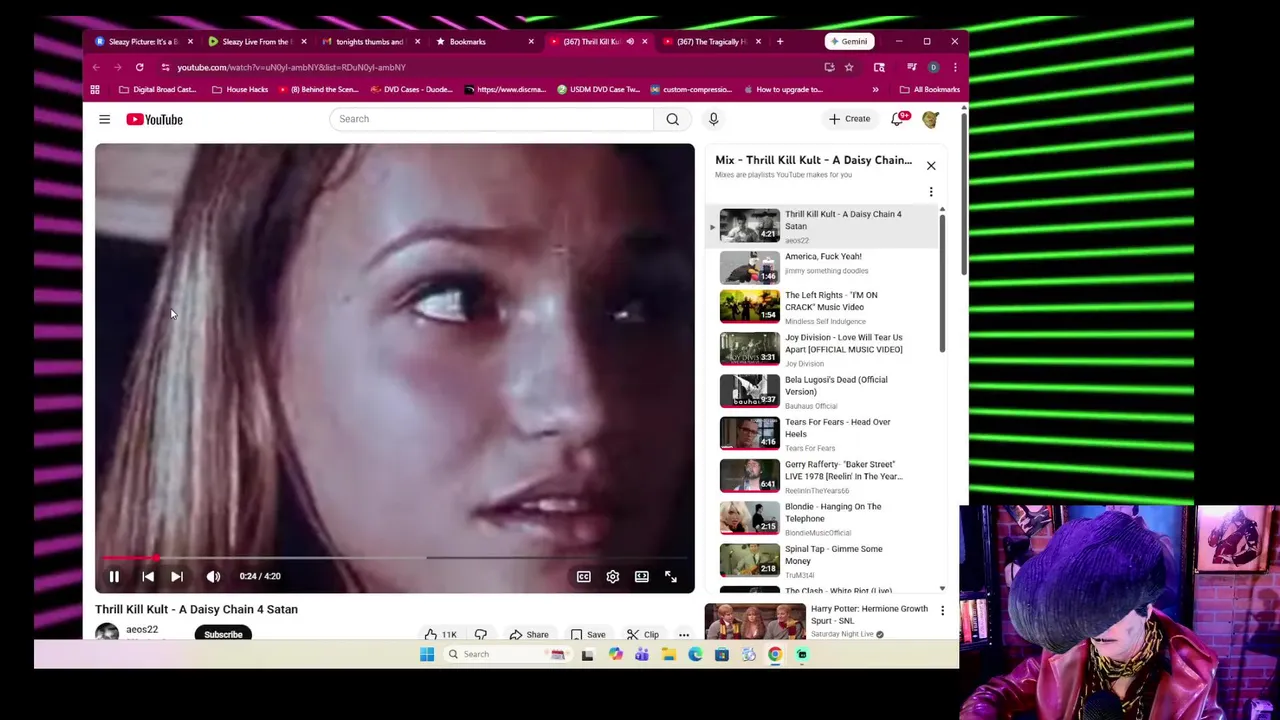Image resolution: width=1280 pixels, height=720 pixels.
Task: Switch to the Bookmarks tab
Action: pyautogui.click(x=484, y=42)
